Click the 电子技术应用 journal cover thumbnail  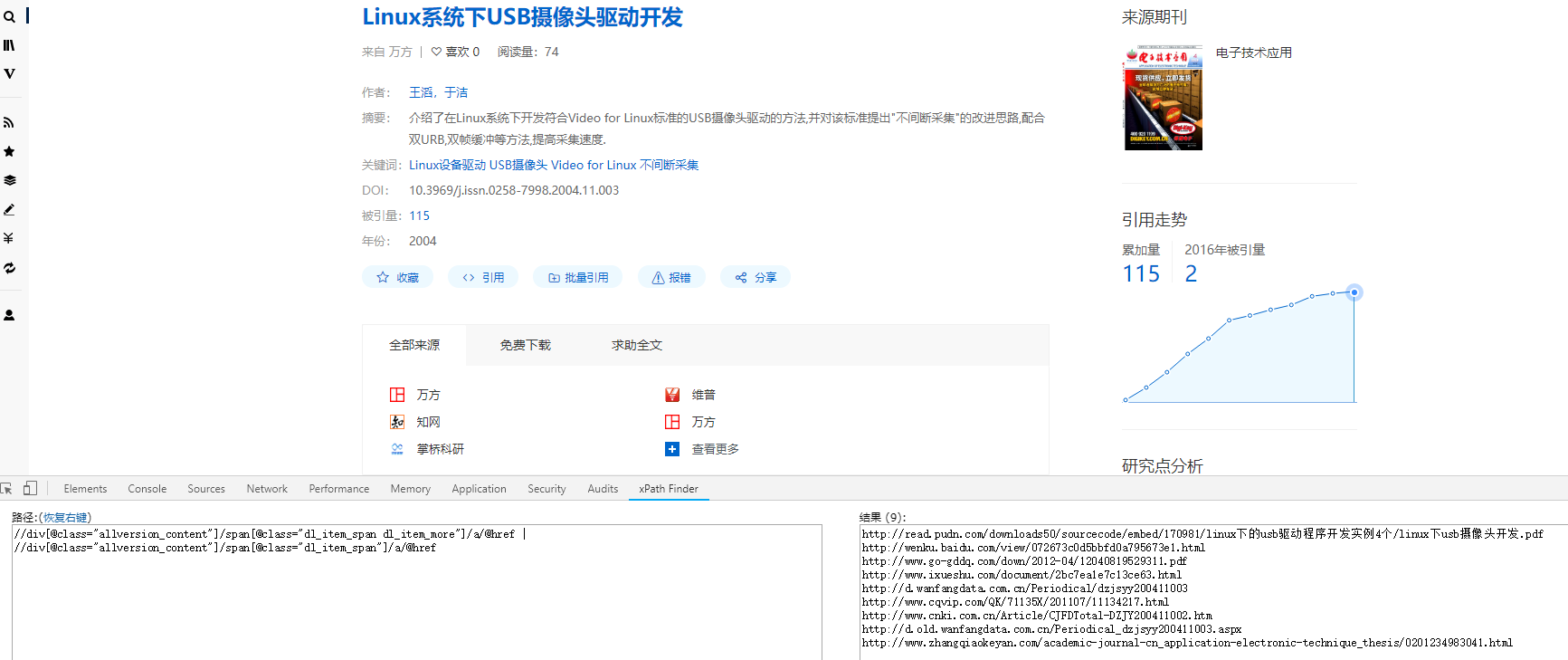[1164, 98]
